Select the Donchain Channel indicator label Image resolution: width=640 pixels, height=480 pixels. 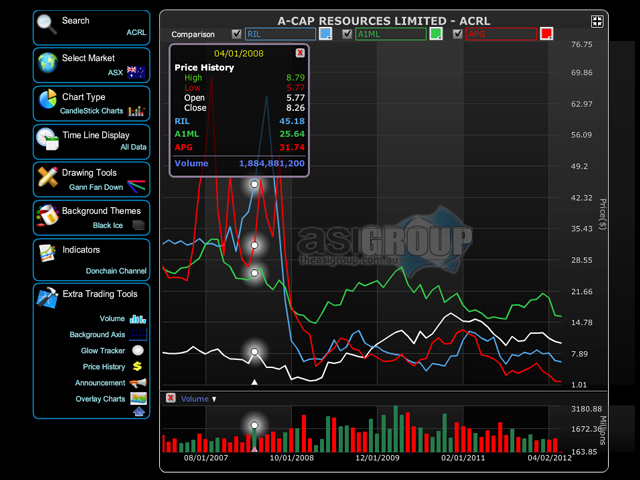point(116,271)
